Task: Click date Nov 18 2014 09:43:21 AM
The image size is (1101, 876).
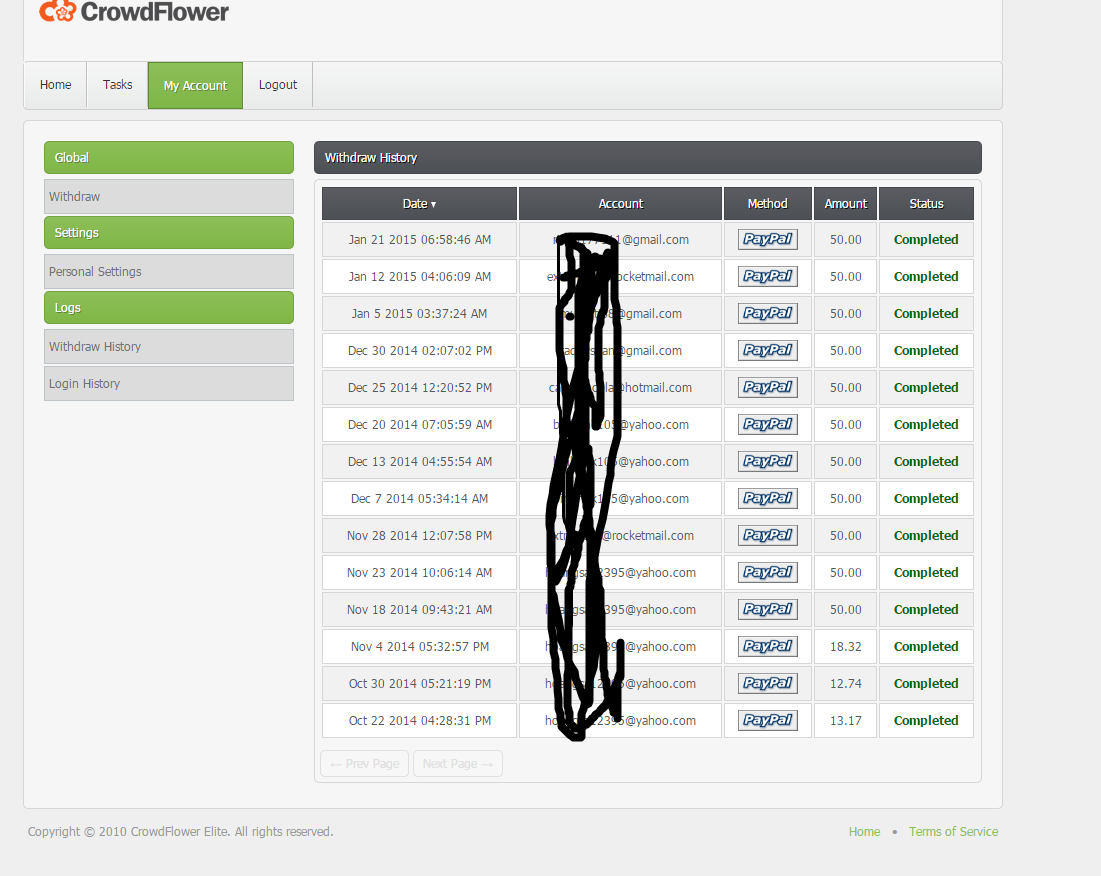Action: (419, 610)
